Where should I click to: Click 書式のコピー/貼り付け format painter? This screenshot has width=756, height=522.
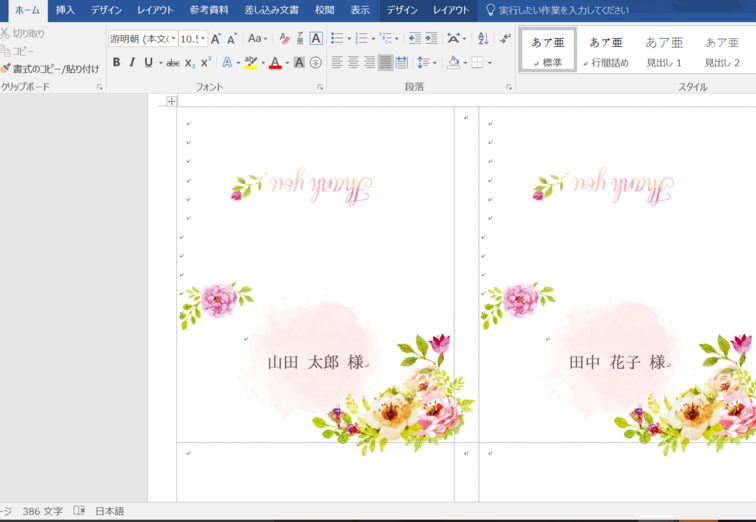point(50,69)
